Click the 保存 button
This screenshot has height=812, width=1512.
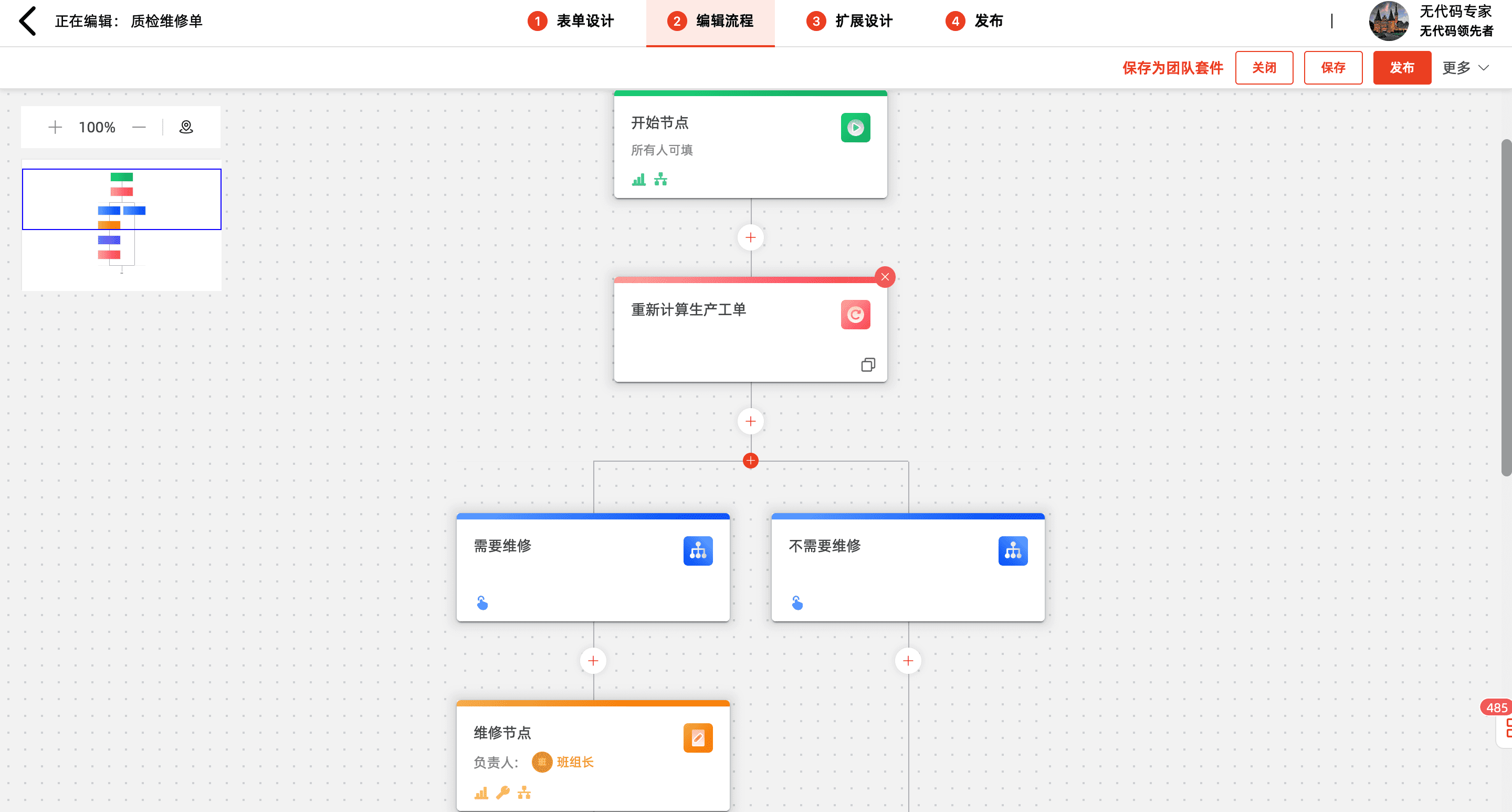pos(1332,68)
